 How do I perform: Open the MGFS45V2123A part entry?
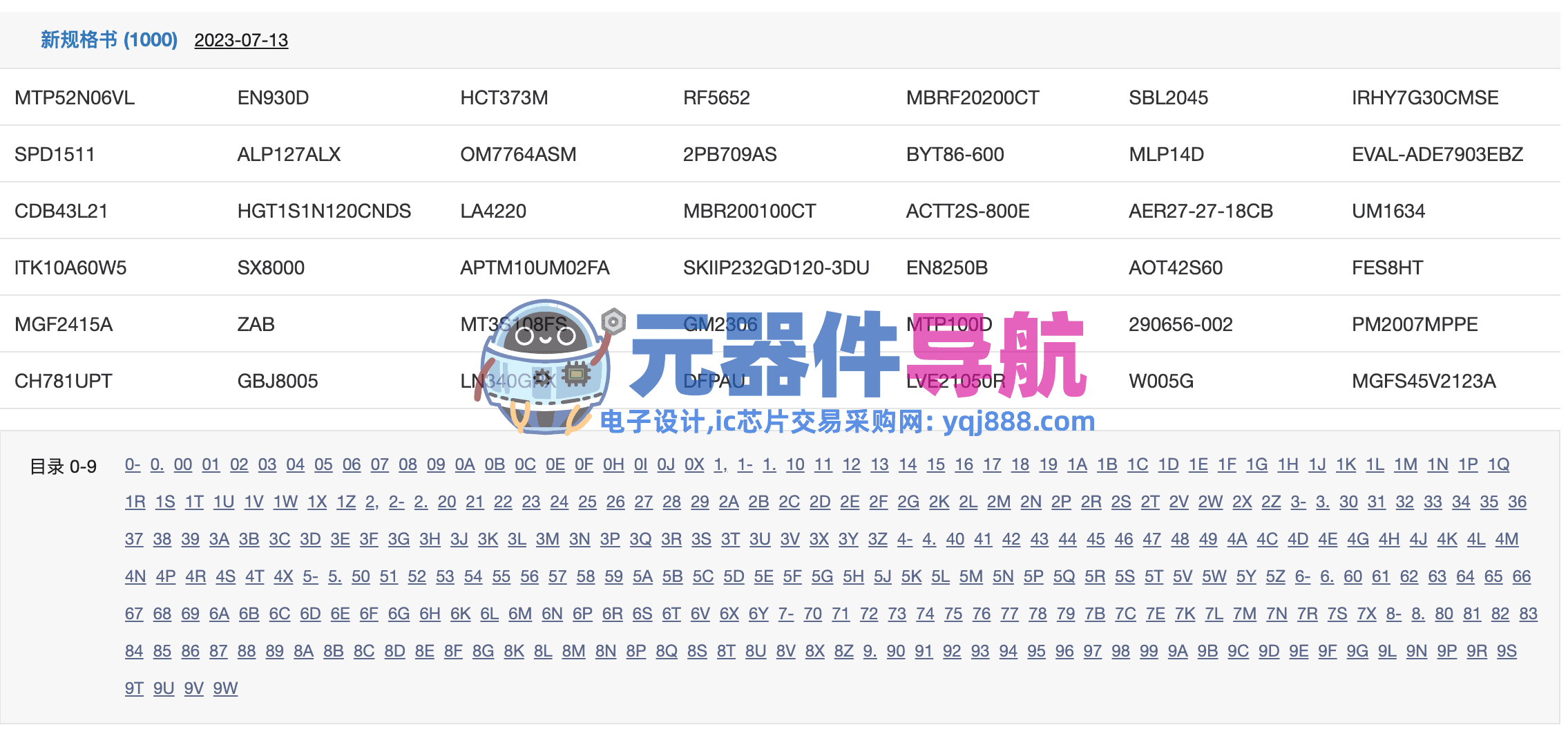[x=1423, y=382]
